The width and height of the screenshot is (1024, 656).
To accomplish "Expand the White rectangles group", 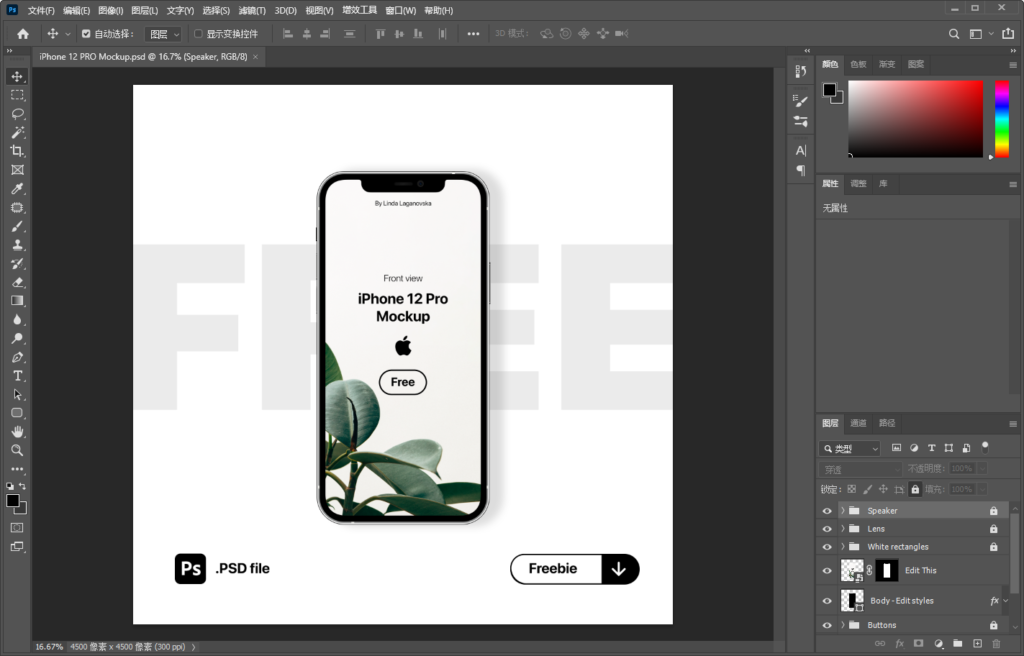I will [842, 547].
